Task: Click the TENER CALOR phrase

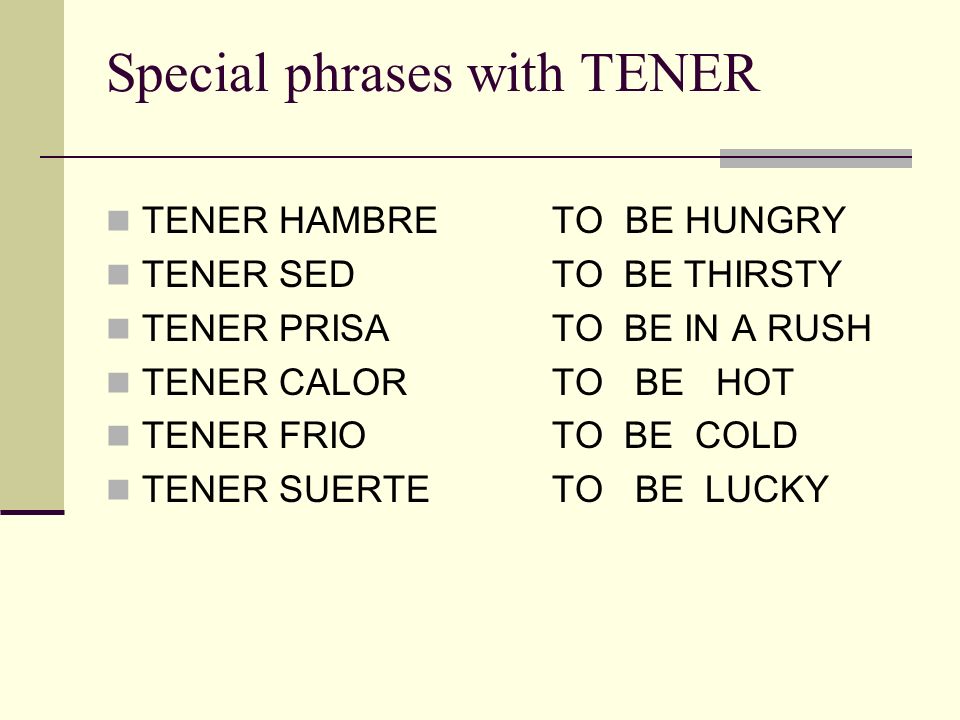Action: tap(274, 382)
